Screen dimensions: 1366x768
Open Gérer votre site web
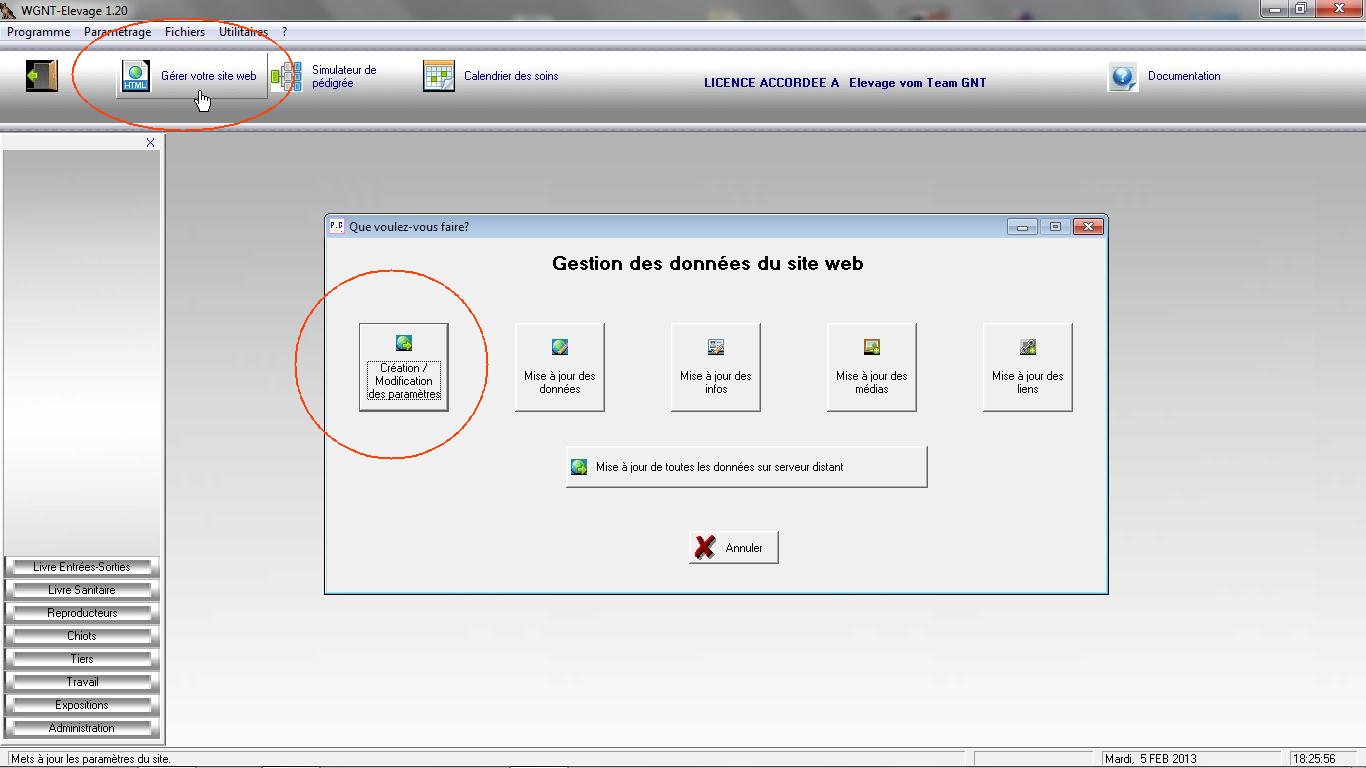(192, 77)
